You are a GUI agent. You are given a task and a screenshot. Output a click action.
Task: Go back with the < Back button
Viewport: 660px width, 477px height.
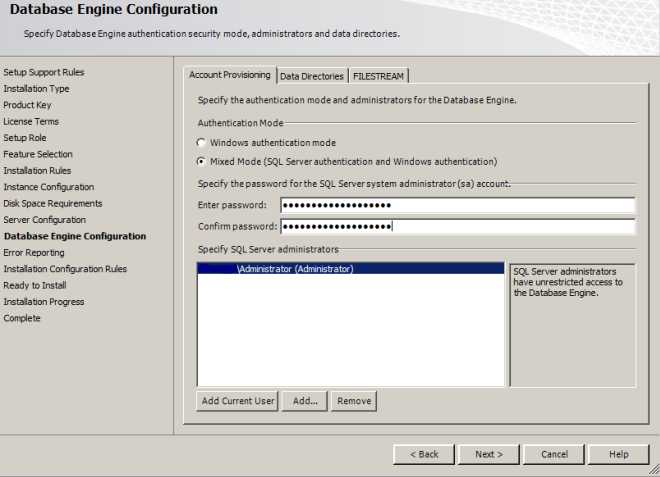click(424, 454)
